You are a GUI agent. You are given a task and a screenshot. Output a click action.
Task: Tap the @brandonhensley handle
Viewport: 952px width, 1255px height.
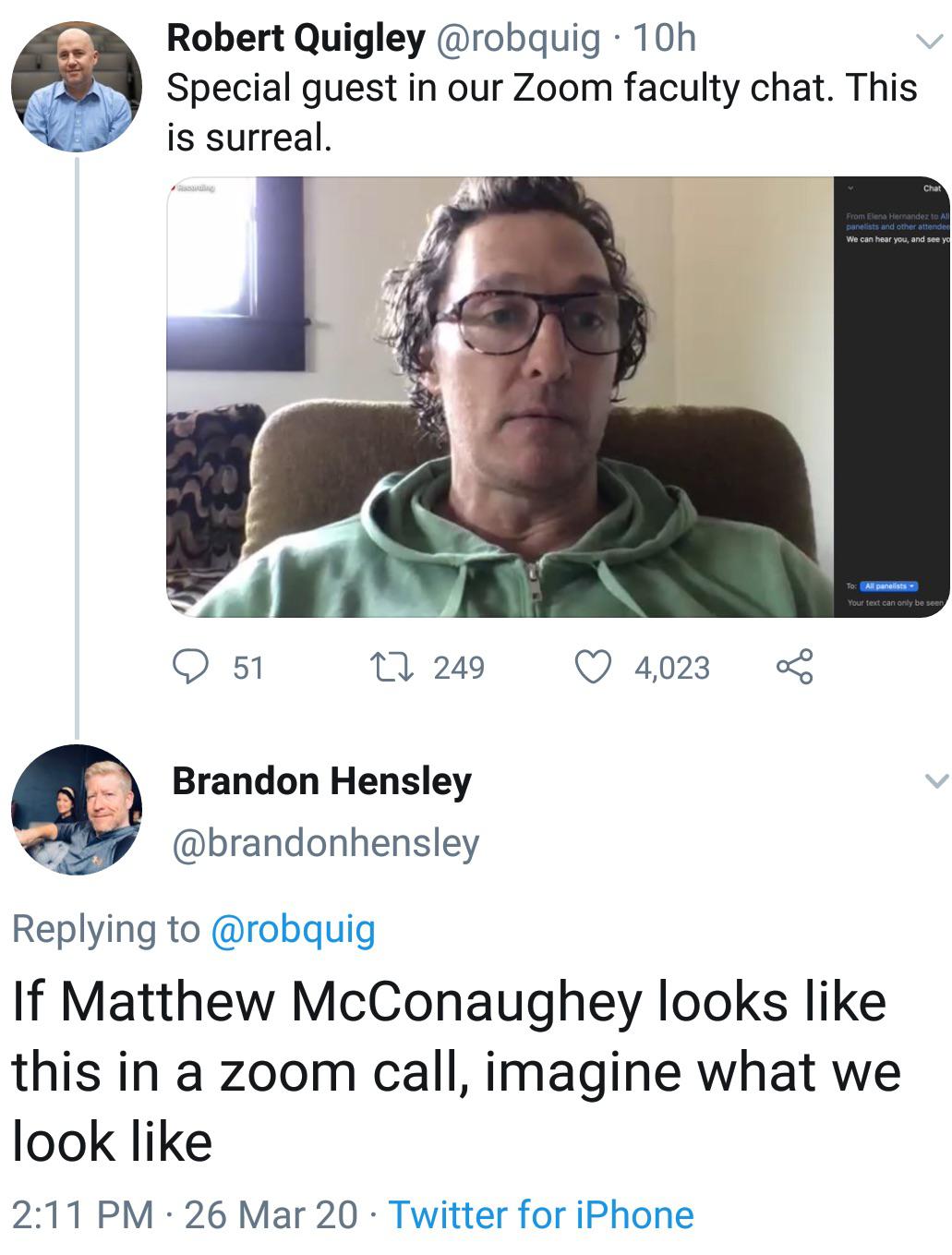click(325, 842)
